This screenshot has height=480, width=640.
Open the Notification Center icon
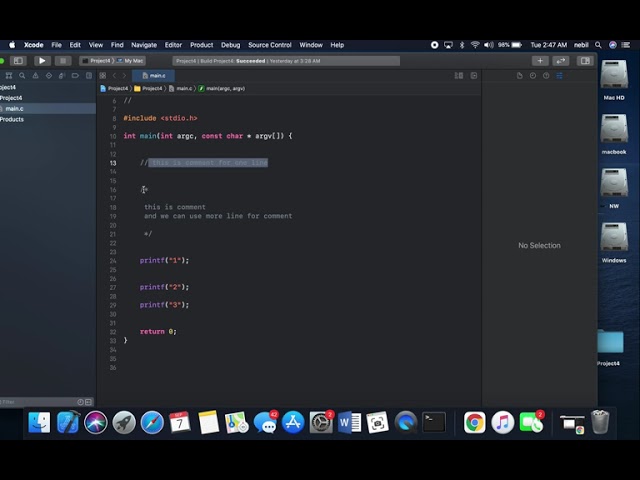(x=625, y=45)
